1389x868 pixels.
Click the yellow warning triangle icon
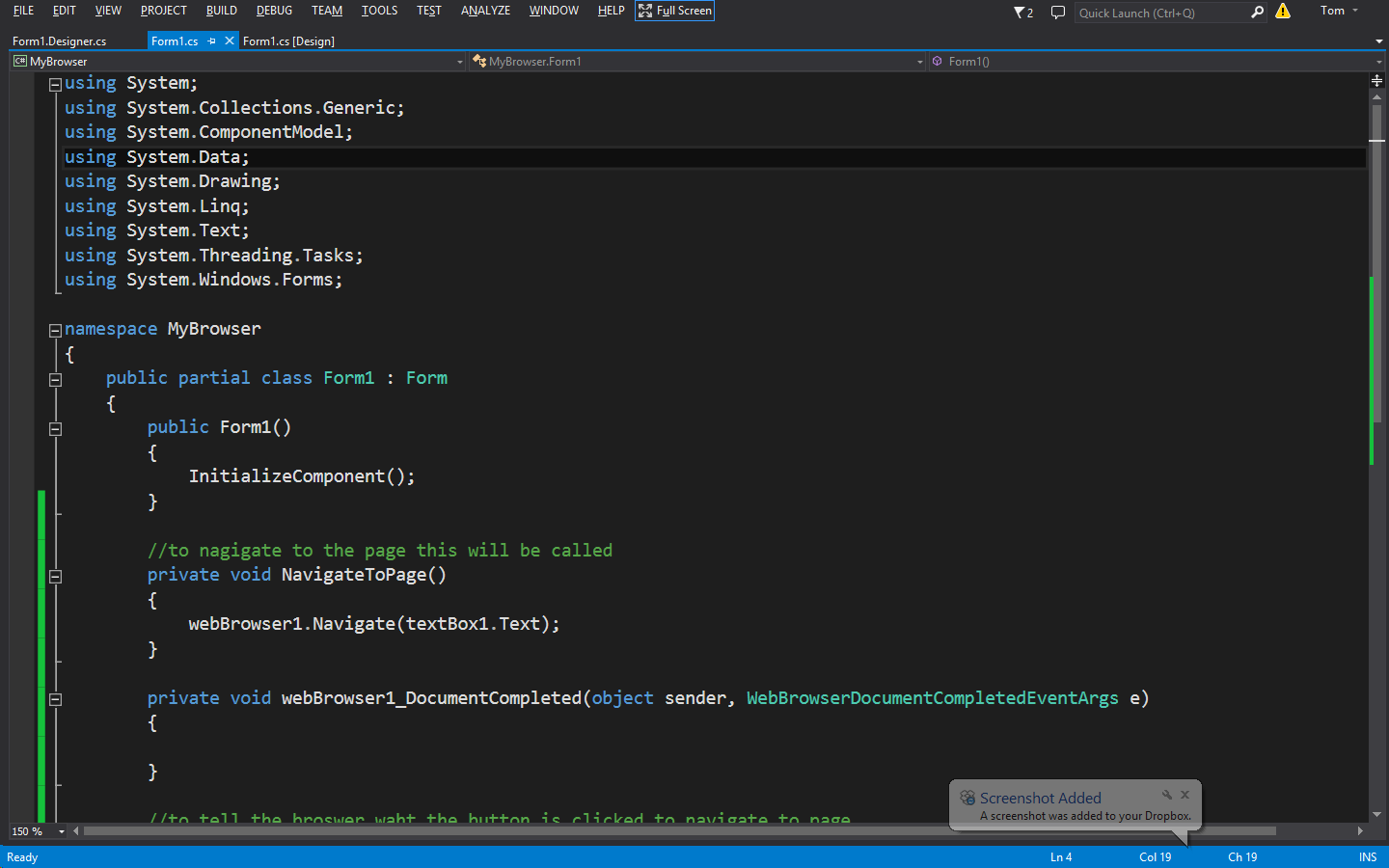(x=1283, y=11)
